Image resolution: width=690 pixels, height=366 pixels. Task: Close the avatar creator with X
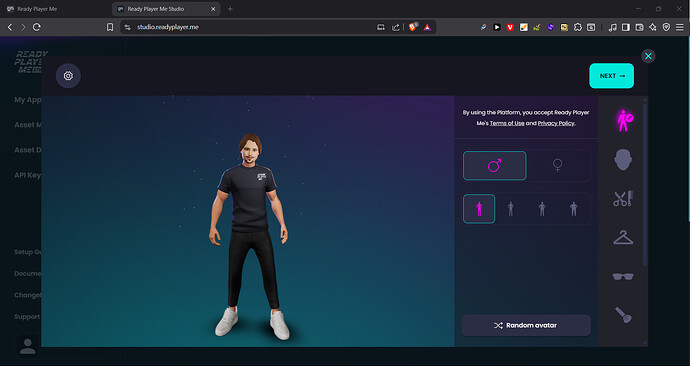tap(648, 56)
